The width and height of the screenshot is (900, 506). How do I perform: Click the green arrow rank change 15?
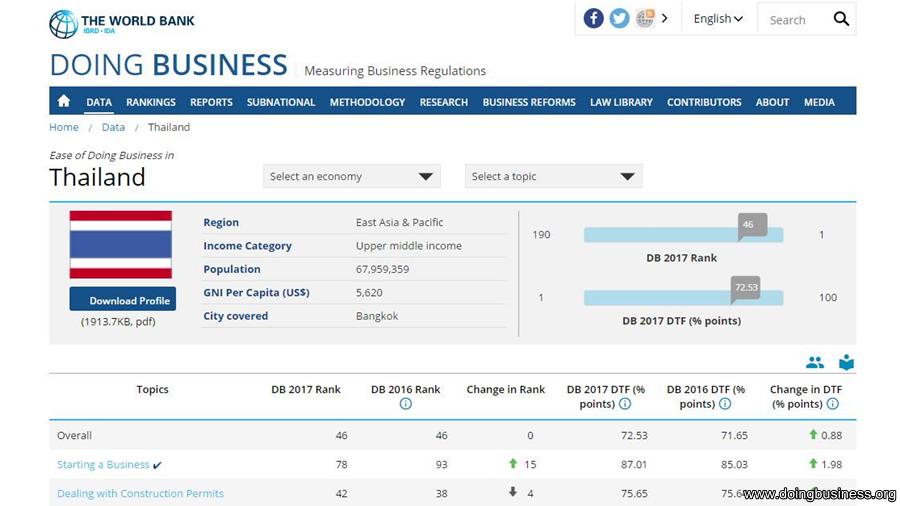pyautogui.click(x=513, y=463)
